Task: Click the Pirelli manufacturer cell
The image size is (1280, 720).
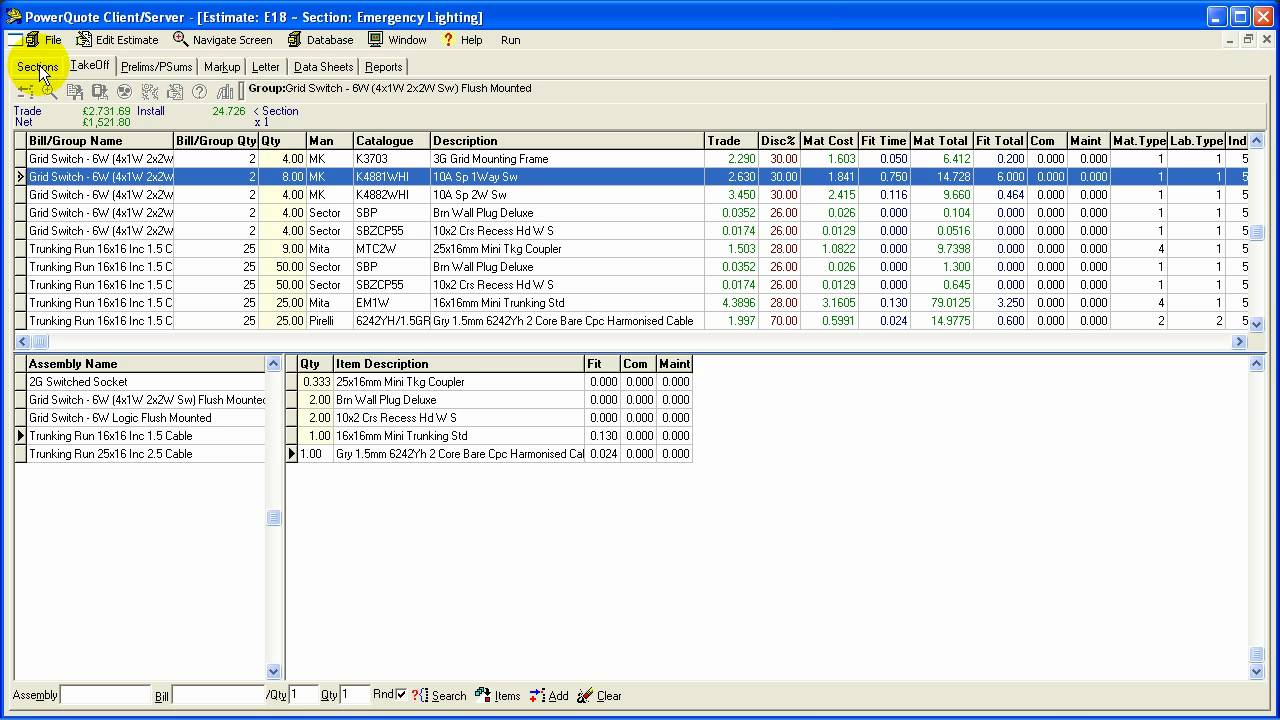Action: (329, 321)
